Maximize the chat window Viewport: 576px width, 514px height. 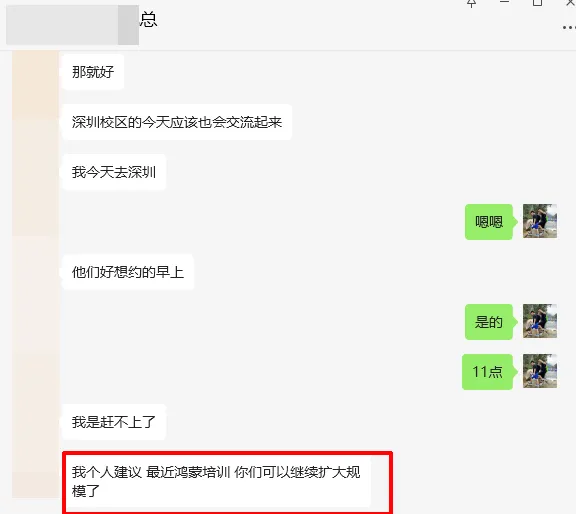click(x=537, y=3)
